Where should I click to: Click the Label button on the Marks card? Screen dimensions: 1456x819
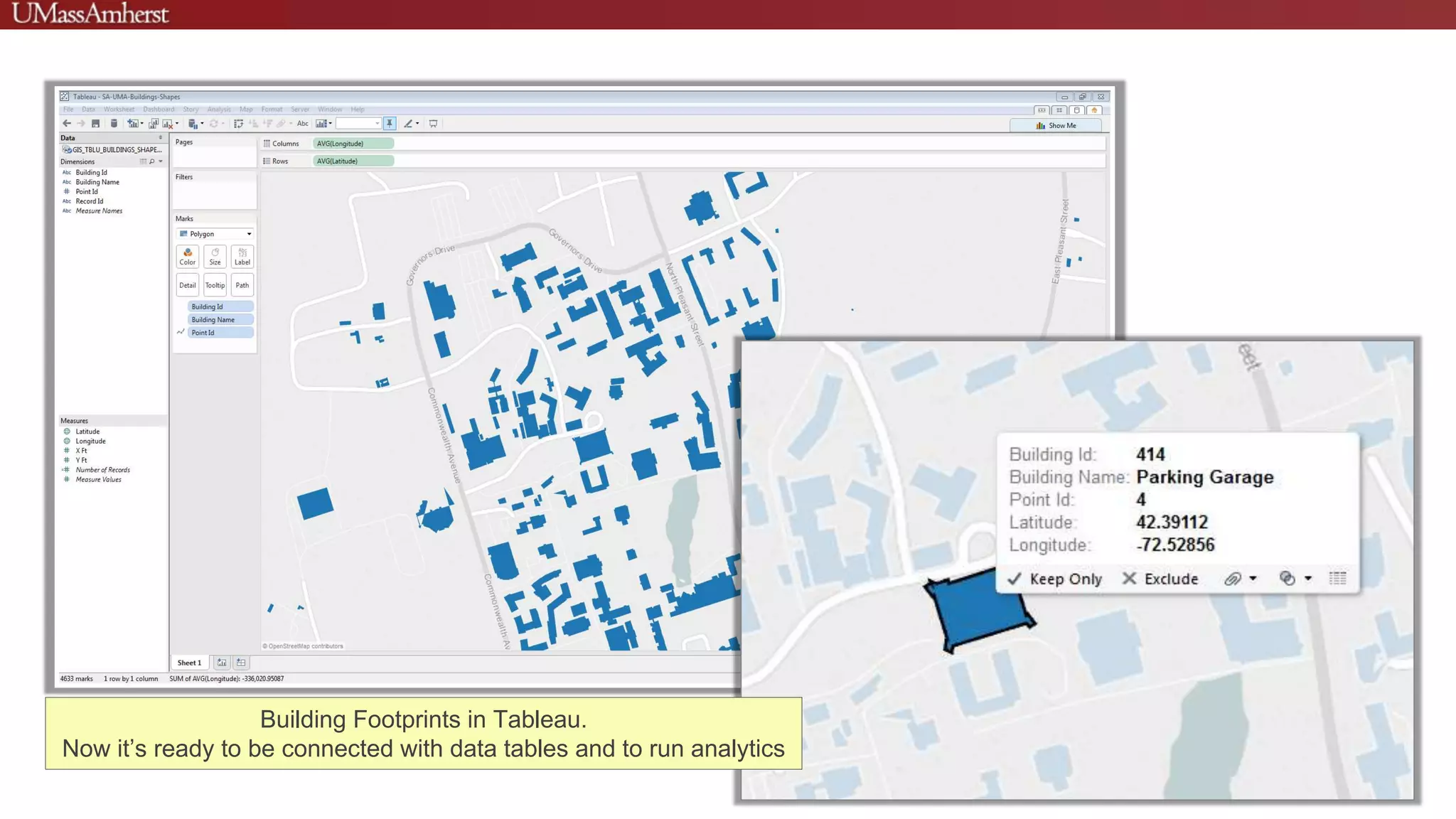coord(242,257)
